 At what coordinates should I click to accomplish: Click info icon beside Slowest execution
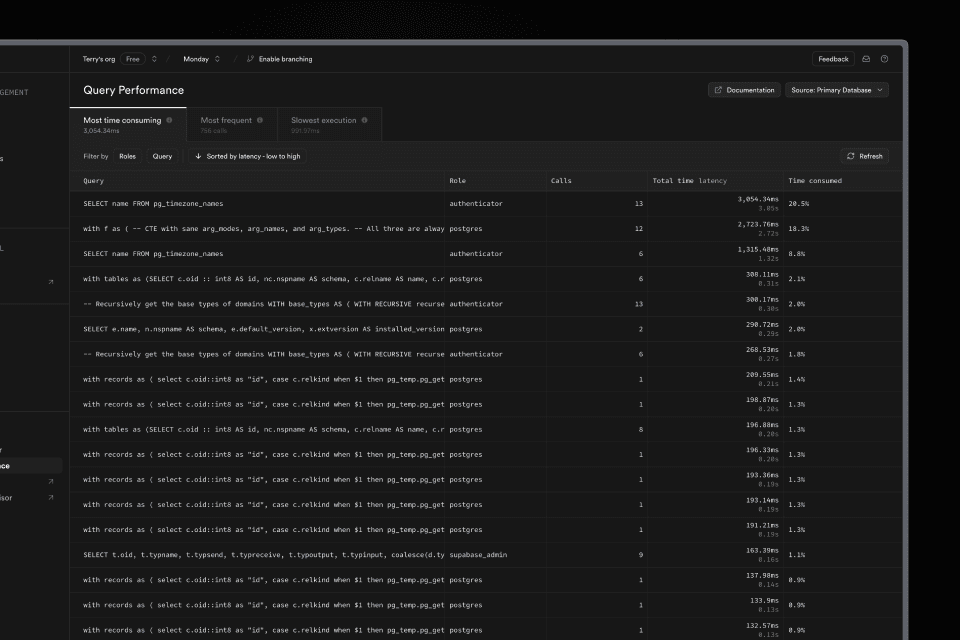point(364,120)
